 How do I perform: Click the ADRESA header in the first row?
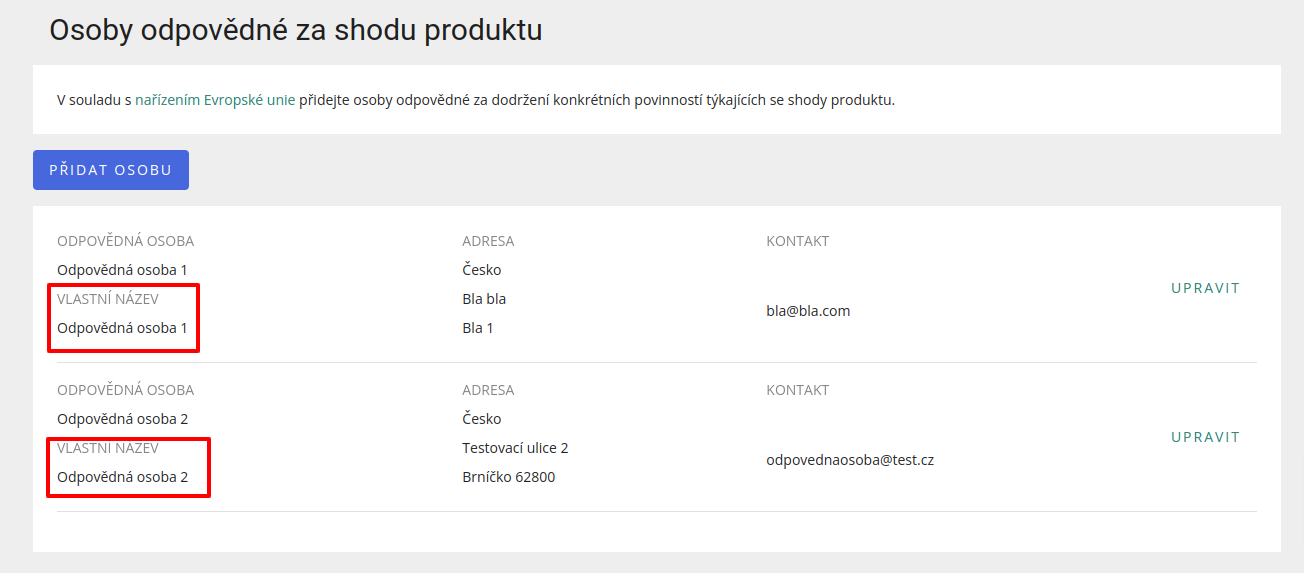click(x=488, y=241)
